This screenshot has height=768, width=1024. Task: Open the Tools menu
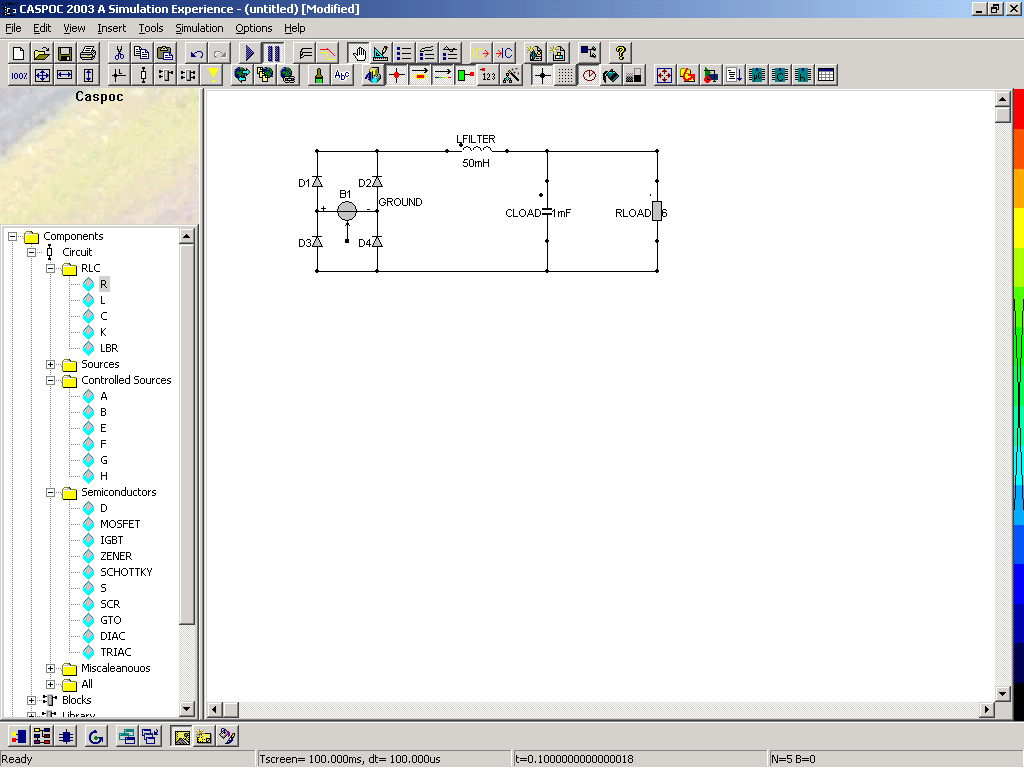pos(151,28)
